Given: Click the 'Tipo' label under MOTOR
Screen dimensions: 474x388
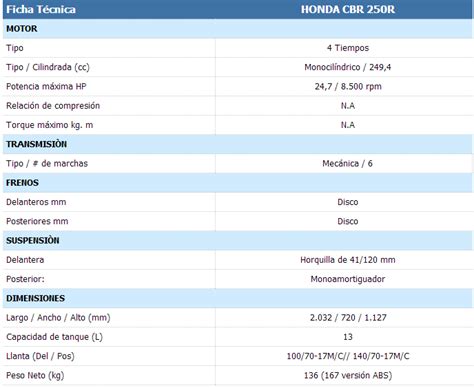Looking at the screenshot, I should click(15, 48).
